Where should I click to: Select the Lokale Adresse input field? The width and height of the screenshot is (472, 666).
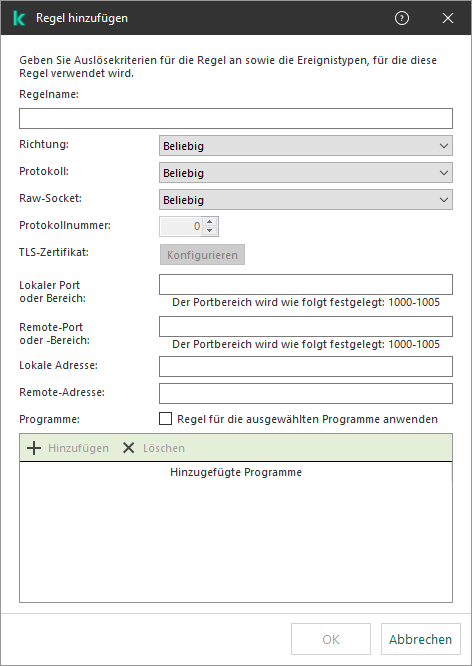306,367
